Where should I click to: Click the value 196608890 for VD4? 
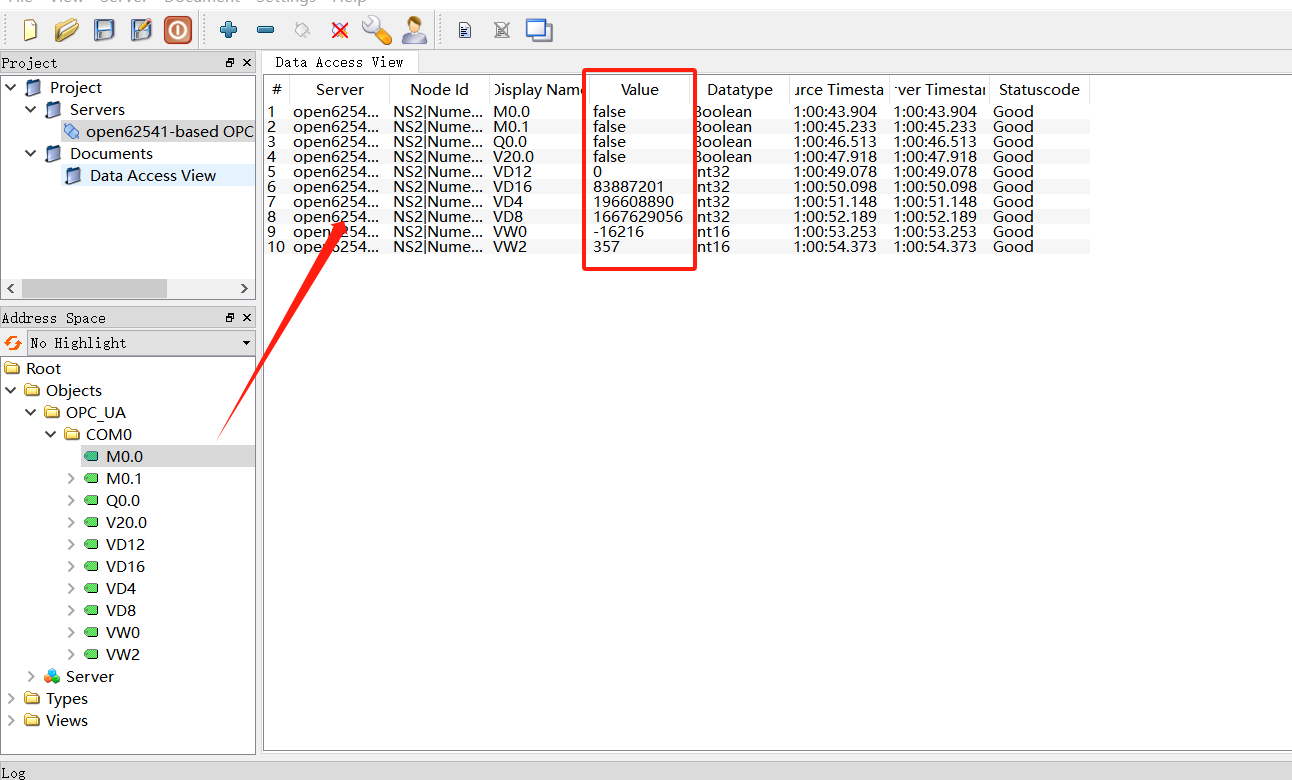633,202
